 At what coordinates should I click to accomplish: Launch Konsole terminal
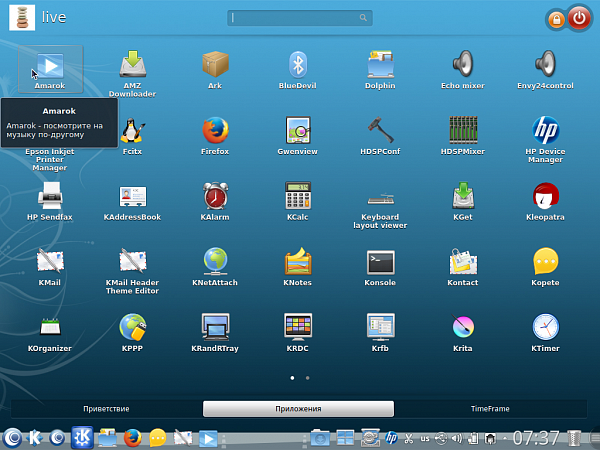[x=380, y=267]
